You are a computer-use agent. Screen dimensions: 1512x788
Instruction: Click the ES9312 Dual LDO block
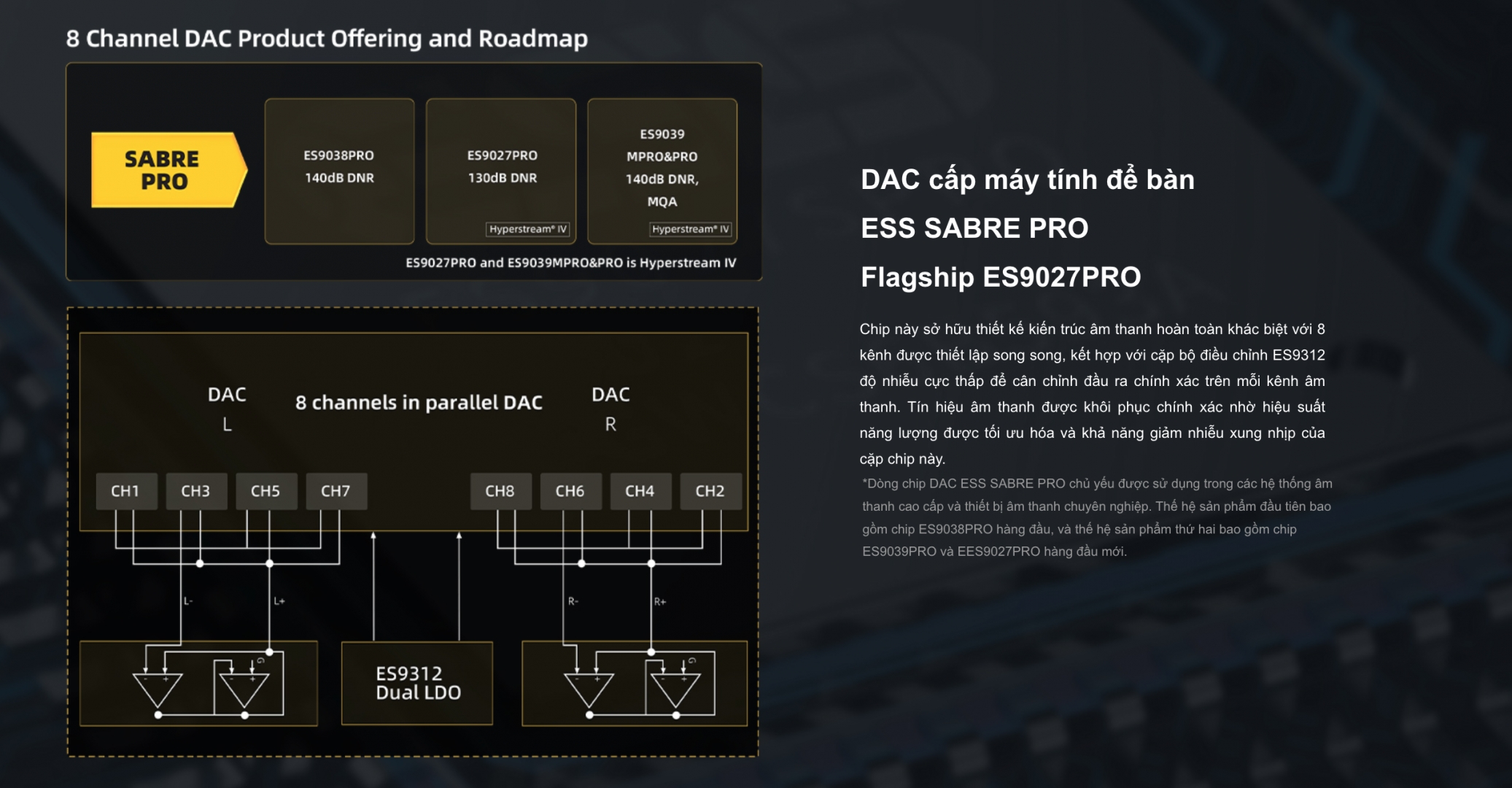pyautogui.click(x=417, y=683)
